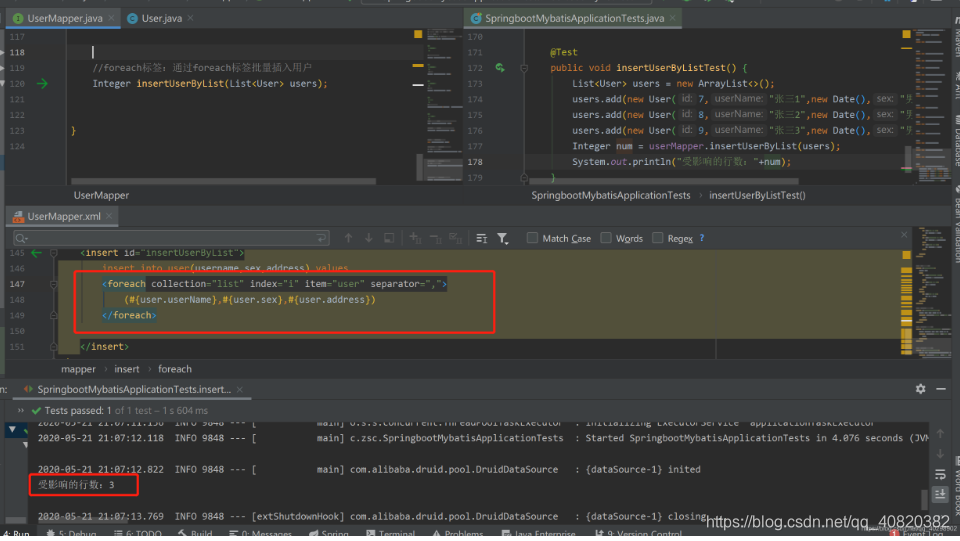
Task: Collapse the test method fold on line 172
Action: coord(524,68)
